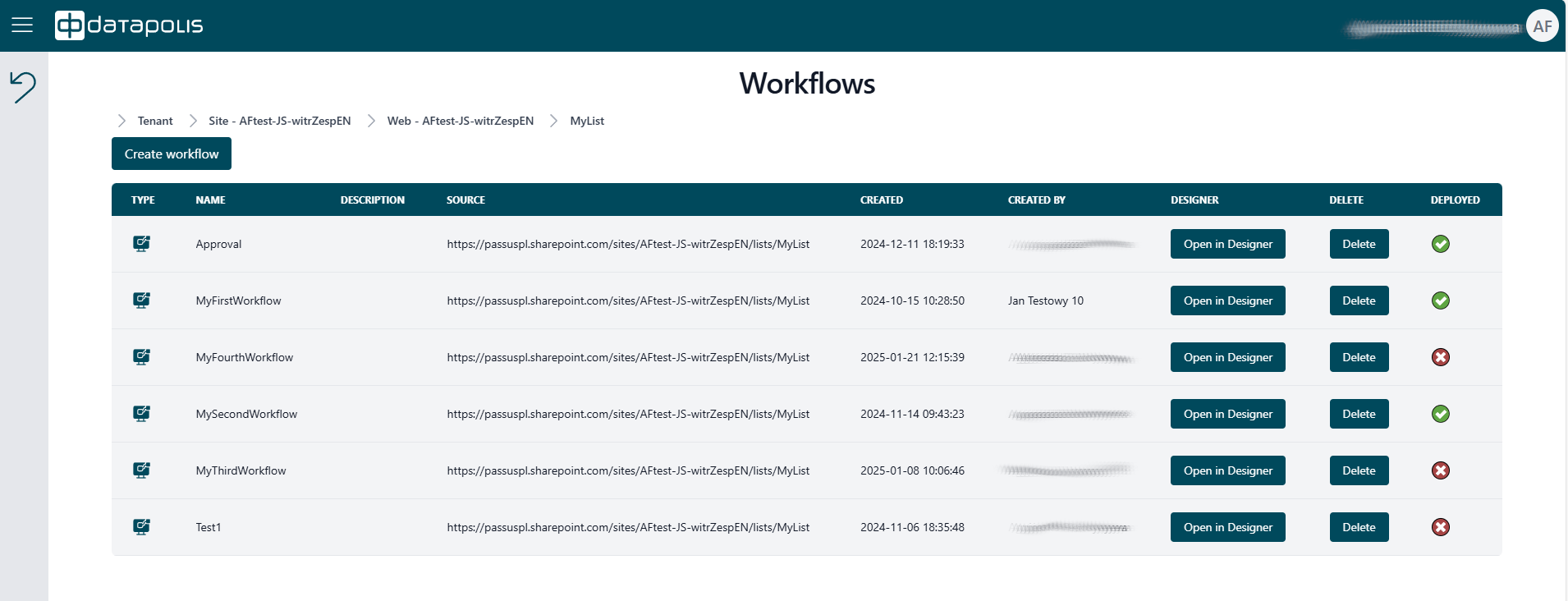Image resolution: width=1568 pixels, height=601 pixels.
Task: Click the green deployed checkmark for MyFirstWorkflow
Action: (1440, 300)
